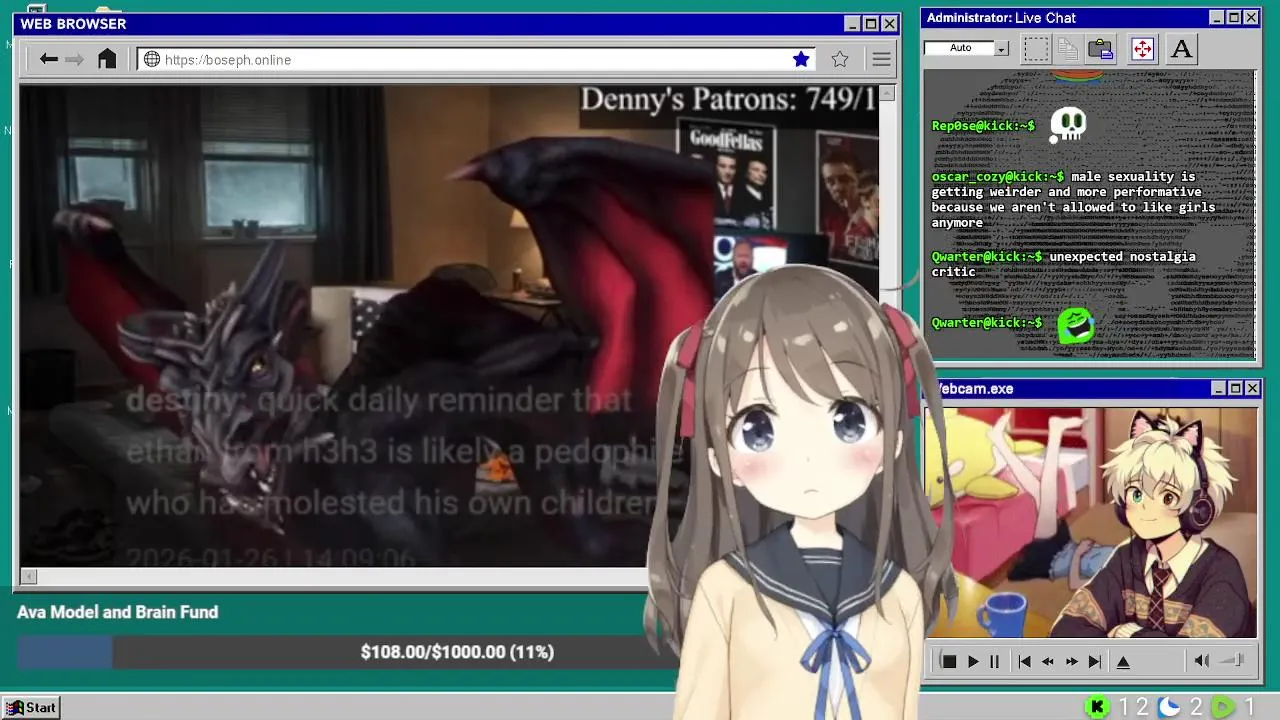Rewind in the webcam player
1280x720 pixels.
[1047, 661]
